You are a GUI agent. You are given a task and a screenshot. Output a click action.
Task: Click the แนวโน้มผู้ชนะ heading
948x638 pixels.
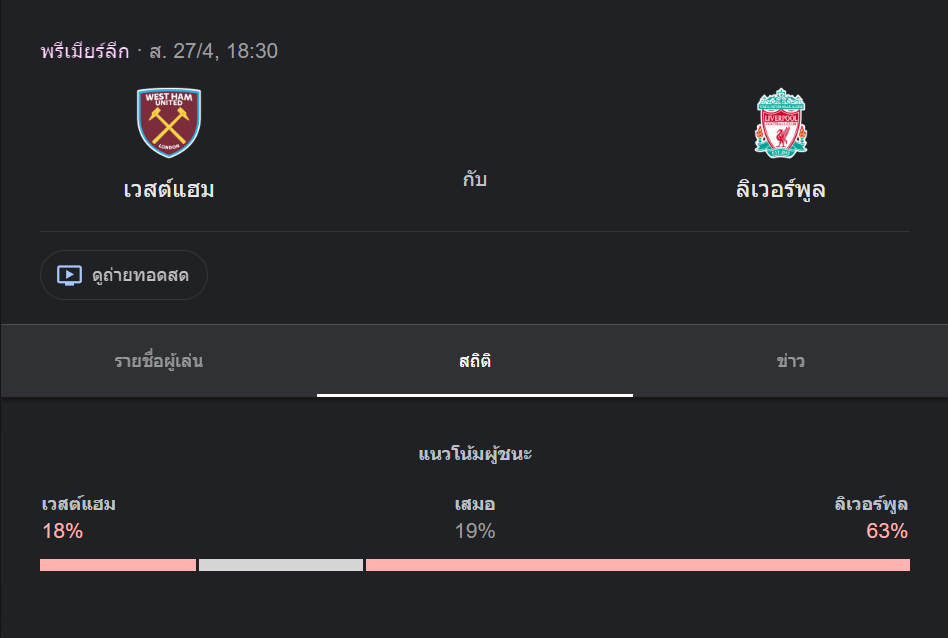tap(475, 454)
